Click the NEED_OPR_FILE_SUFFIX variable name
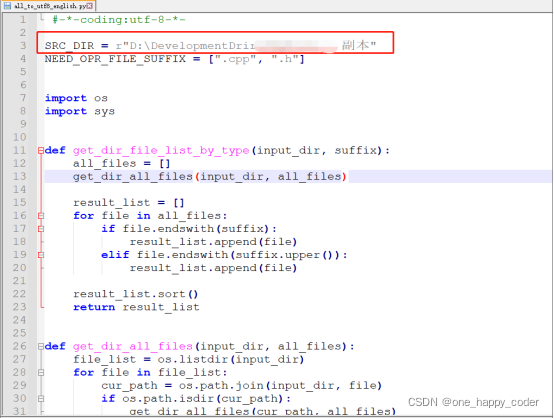 tap(115, 59)
